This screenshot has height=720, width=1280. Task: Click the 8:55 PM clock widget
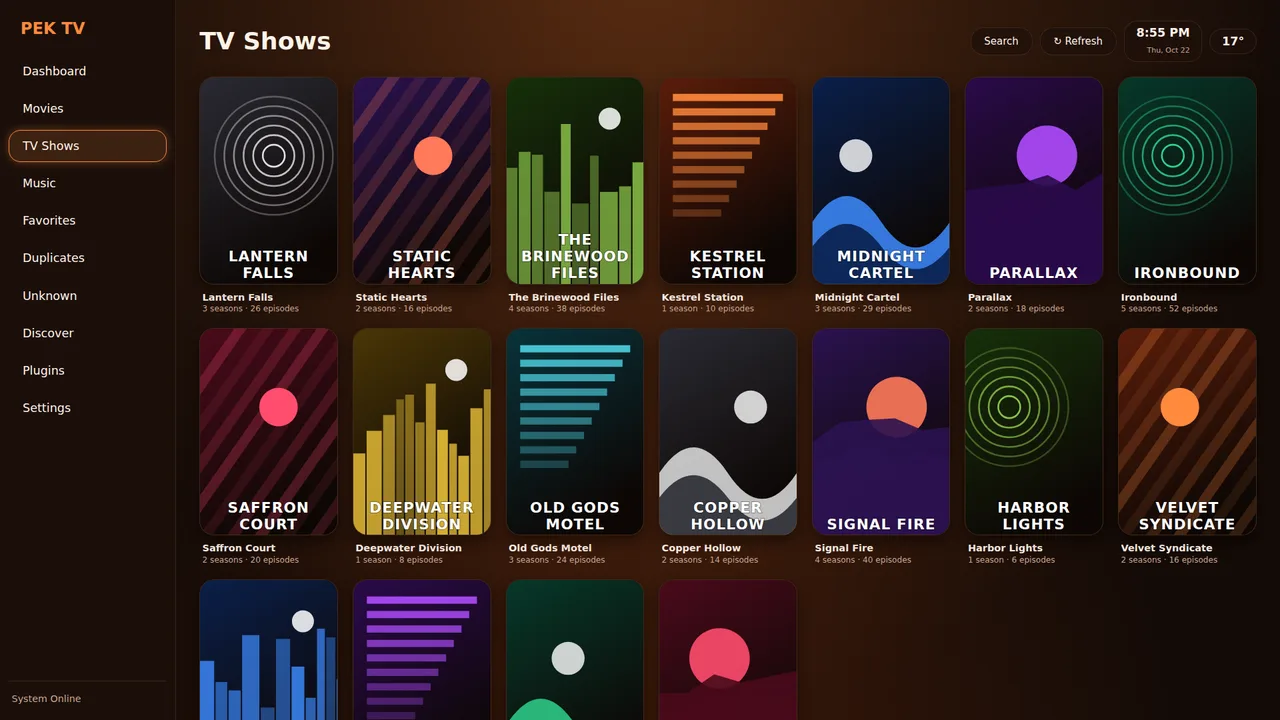(x=1163, y=41)
